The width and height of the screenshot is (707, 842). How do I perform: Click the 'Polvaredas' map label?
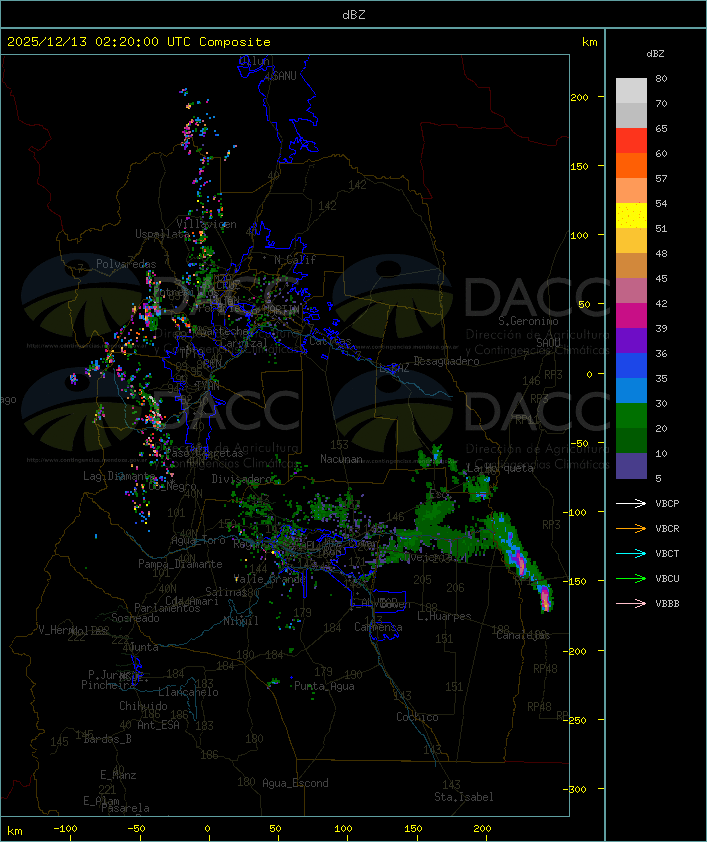(x=126, y=264)
